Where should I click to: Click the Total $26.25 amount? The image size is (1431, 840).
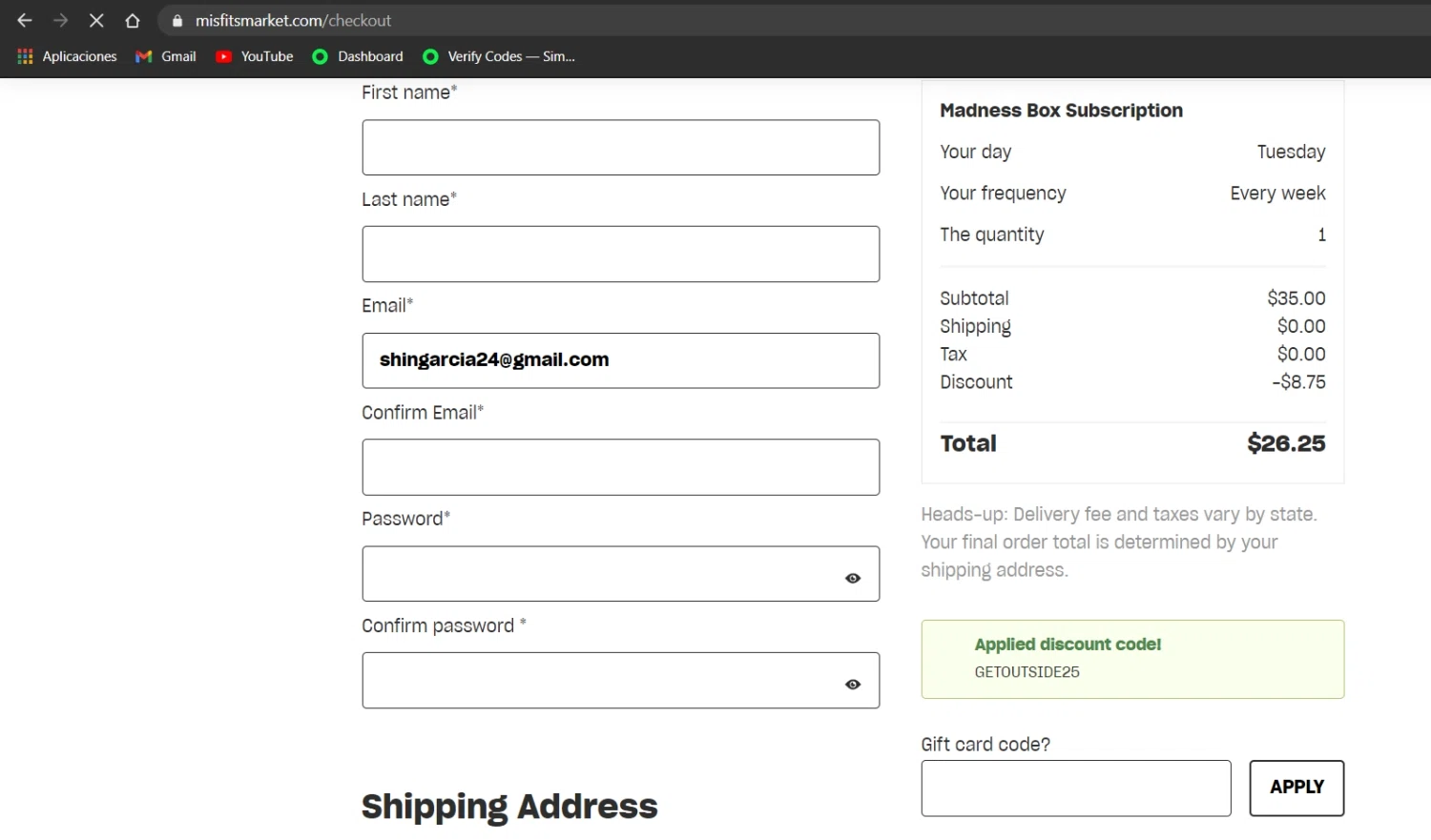(x=1286, y=443)
